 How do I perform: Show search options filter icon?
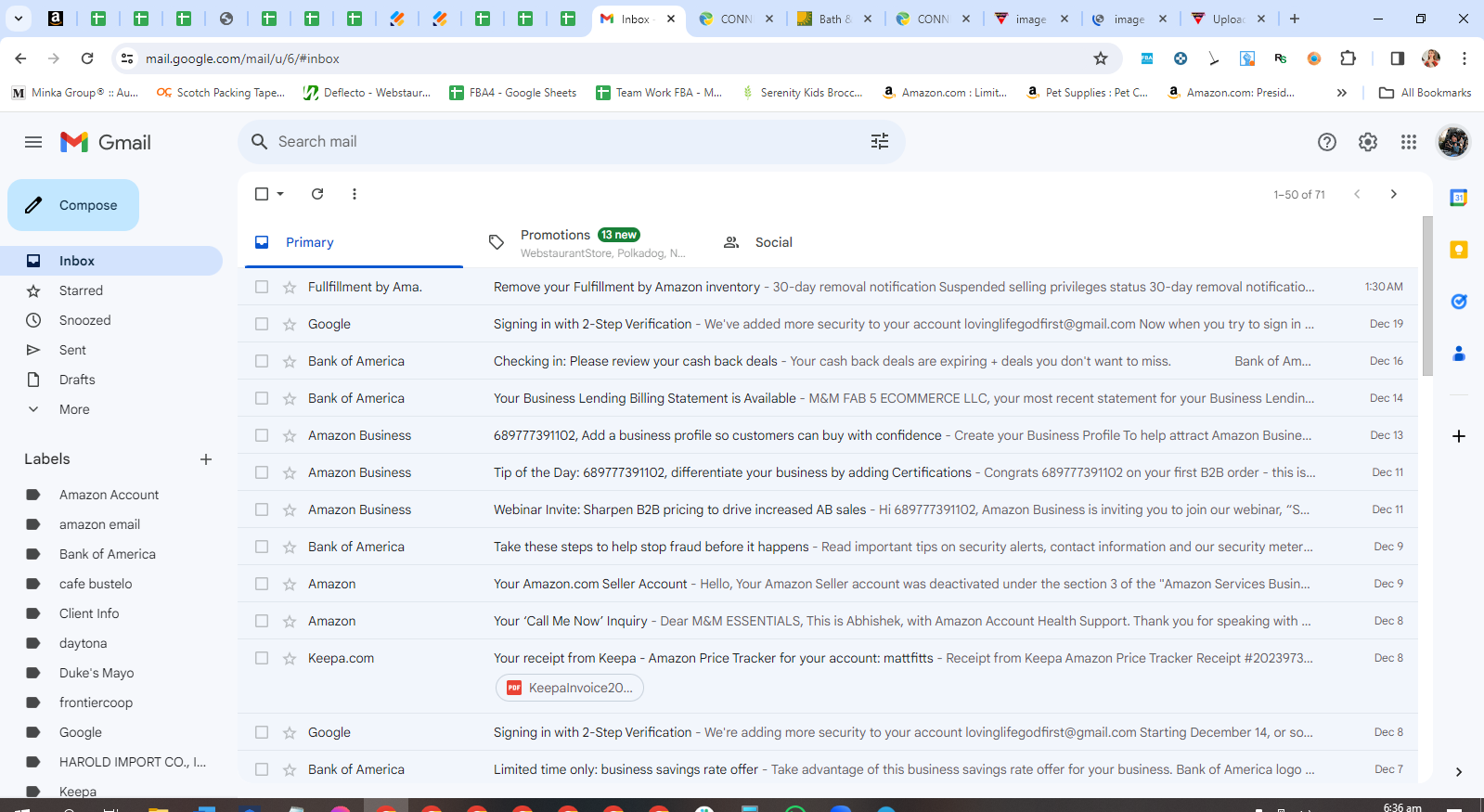coord(880,141)
